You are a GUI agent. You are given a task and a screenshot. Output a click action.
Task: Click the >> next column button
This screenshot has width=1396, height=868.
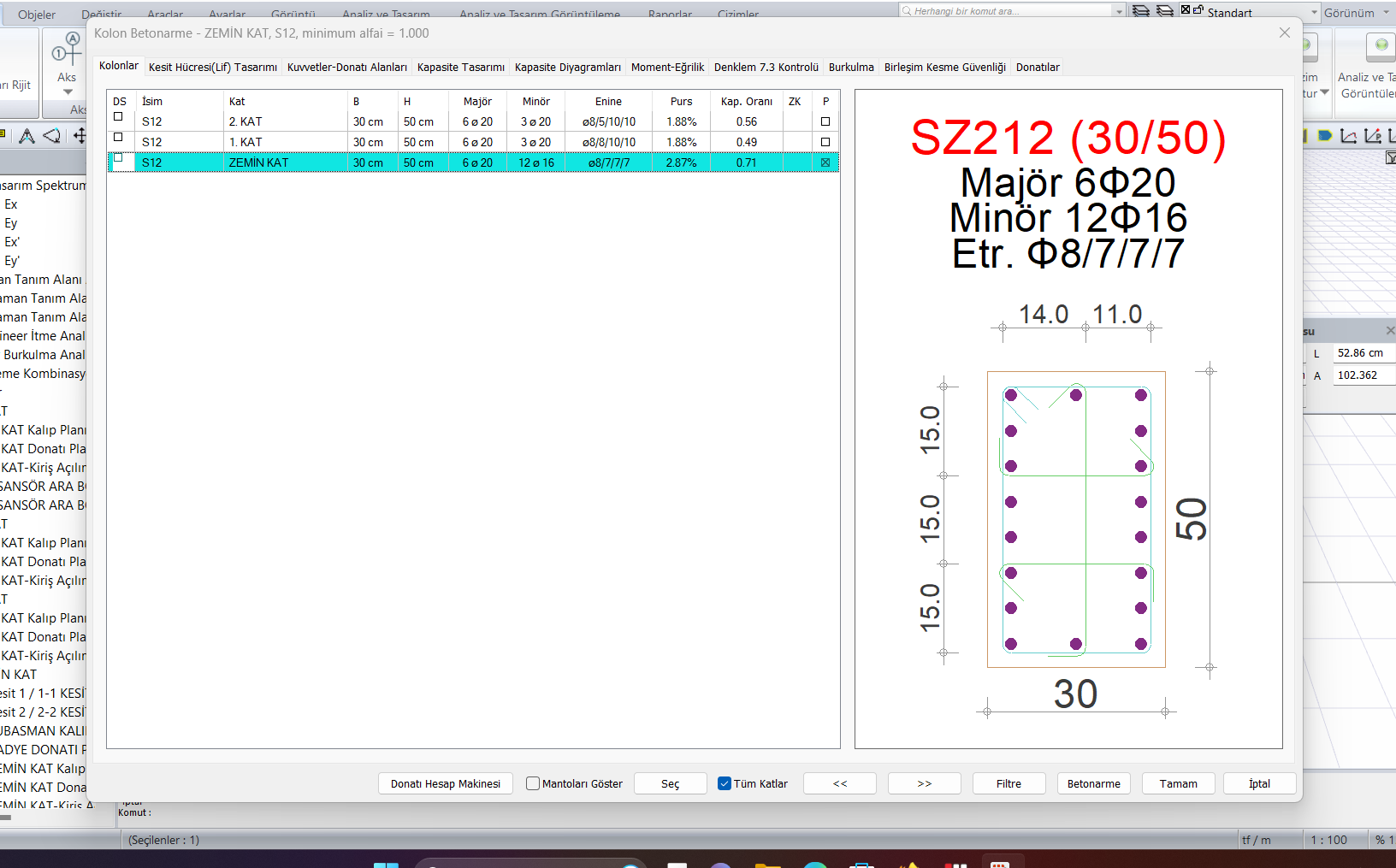click(x=925, y=783)
